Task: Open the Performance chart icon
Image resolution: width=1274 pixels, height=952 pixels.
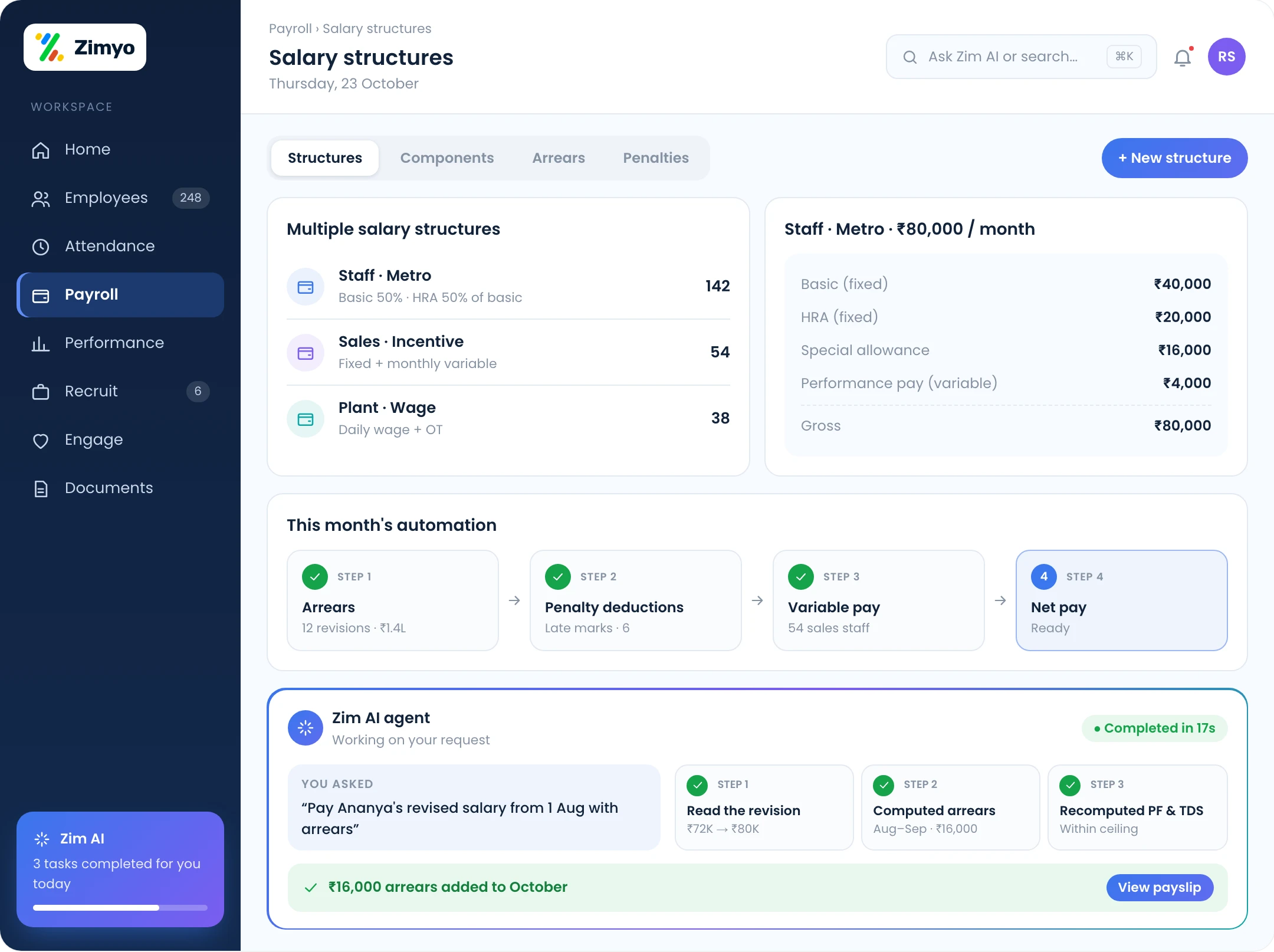Action: pos(41,343)
